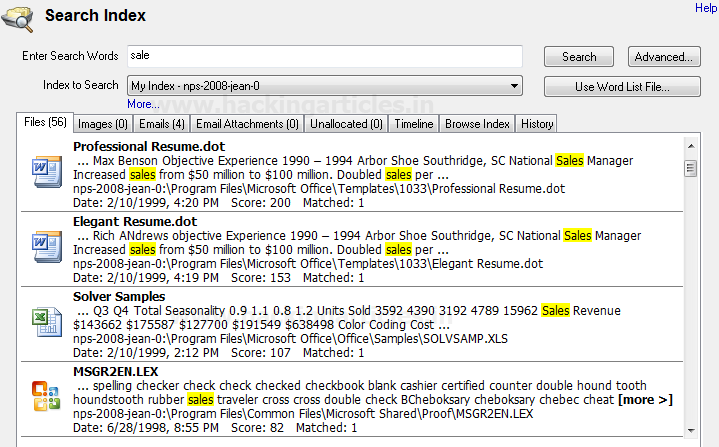The image size is (719, 447).
Task: Open Advanced search options
Action: pyautogui.click(x=664, y=57)
